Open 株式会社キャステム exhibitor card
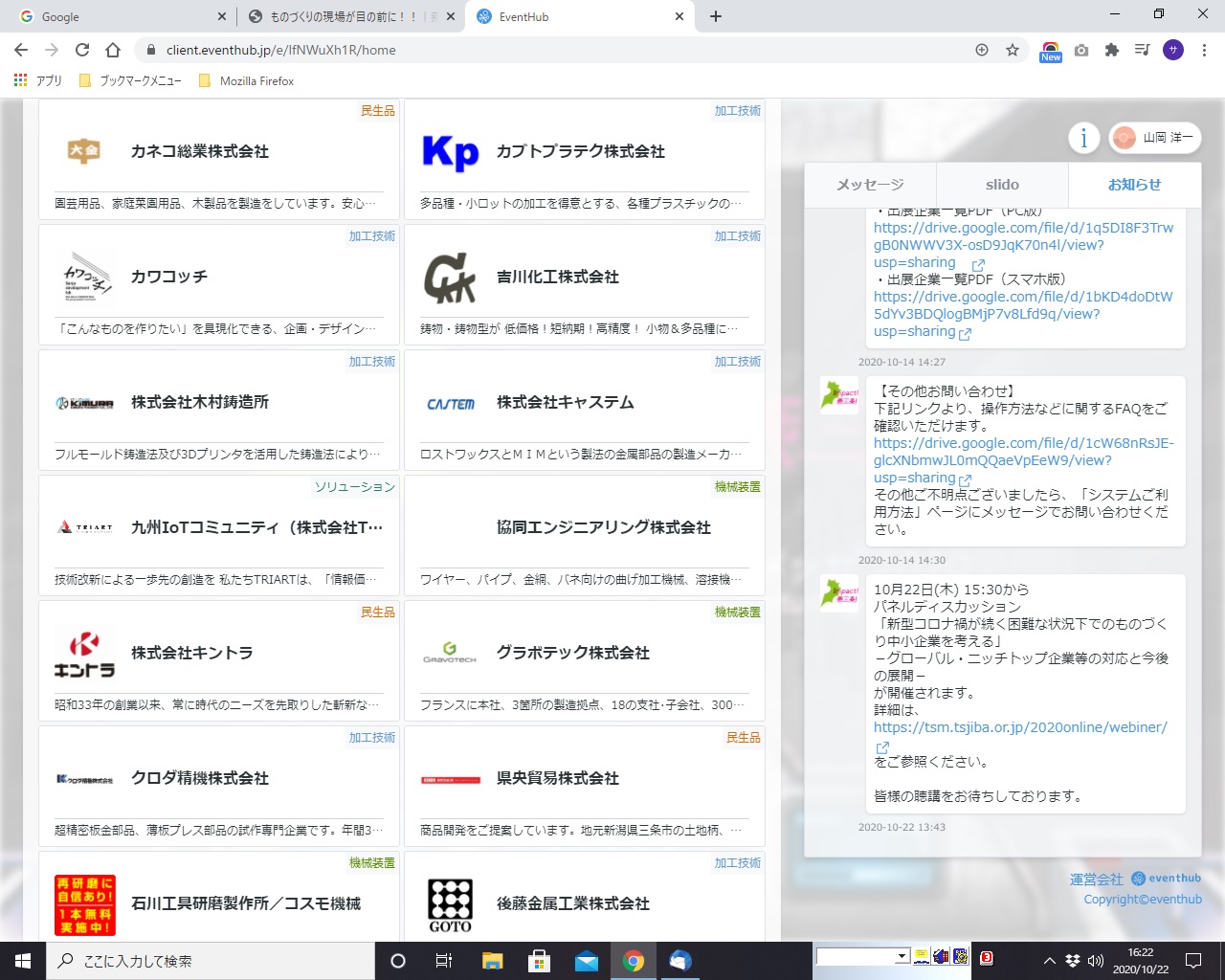 [x=585, y=411]
